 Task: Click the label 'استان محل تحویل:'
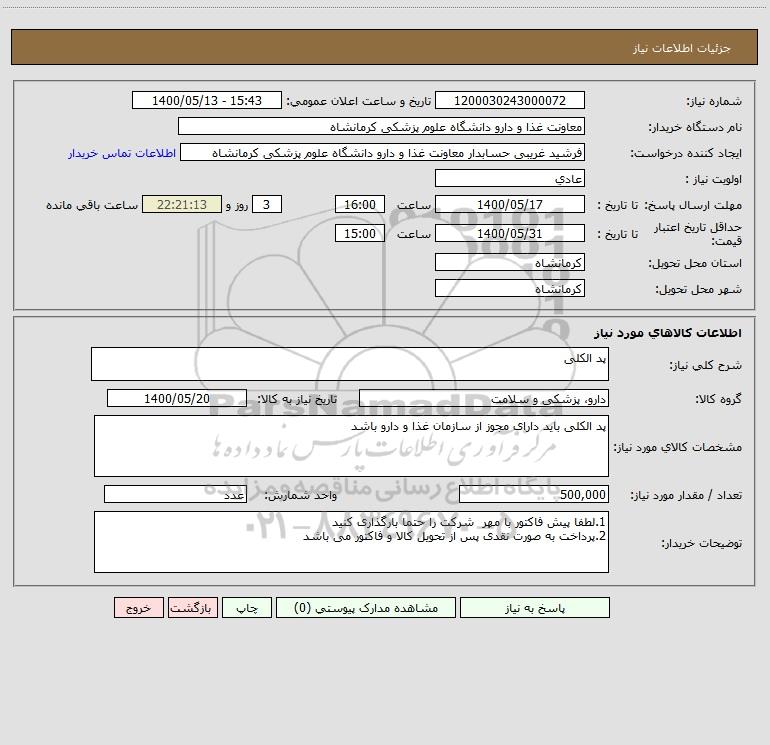click(695, 263)
